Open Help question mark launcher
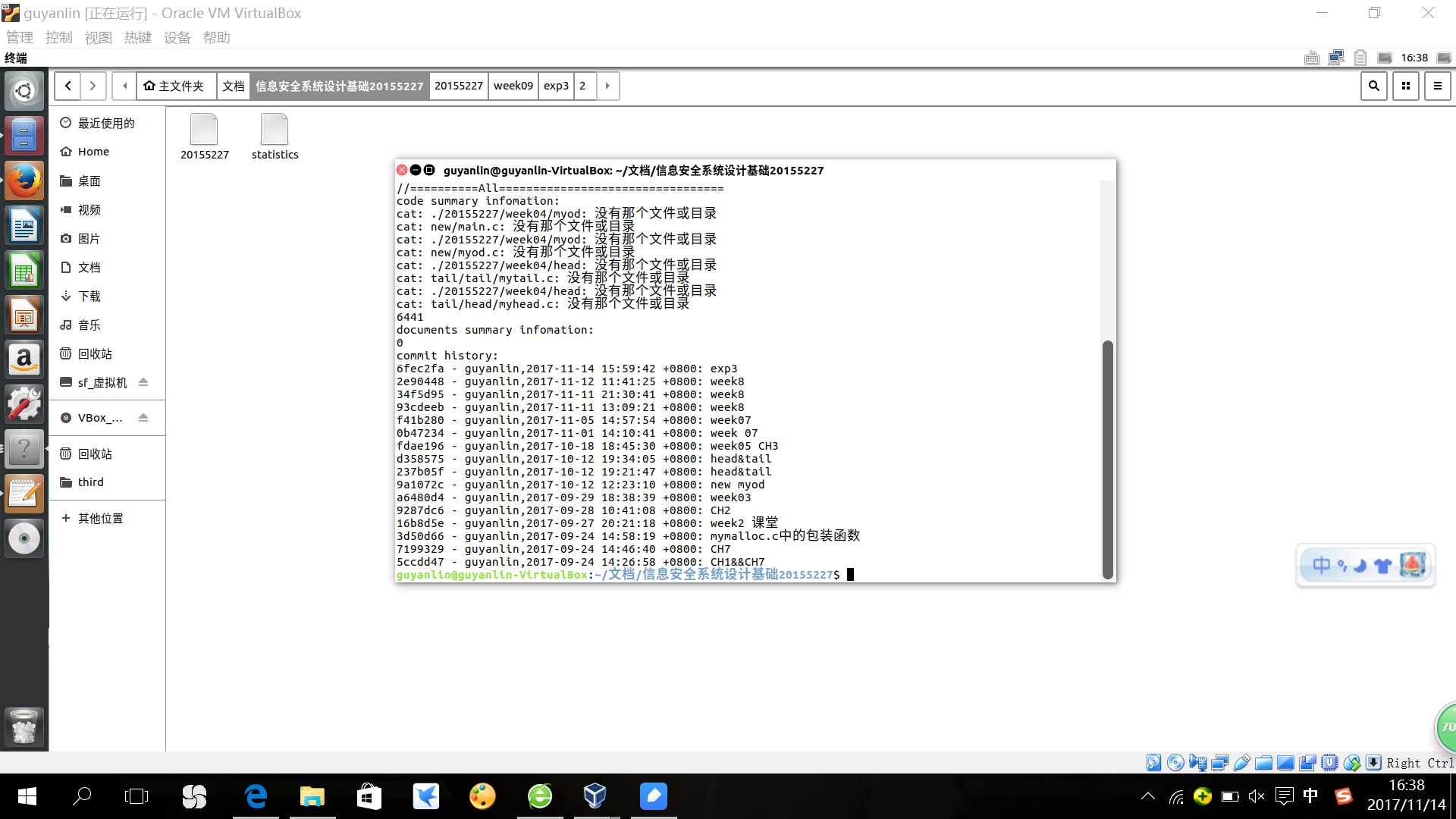This screenshot has width=1456, height=819. pos(24,449)
